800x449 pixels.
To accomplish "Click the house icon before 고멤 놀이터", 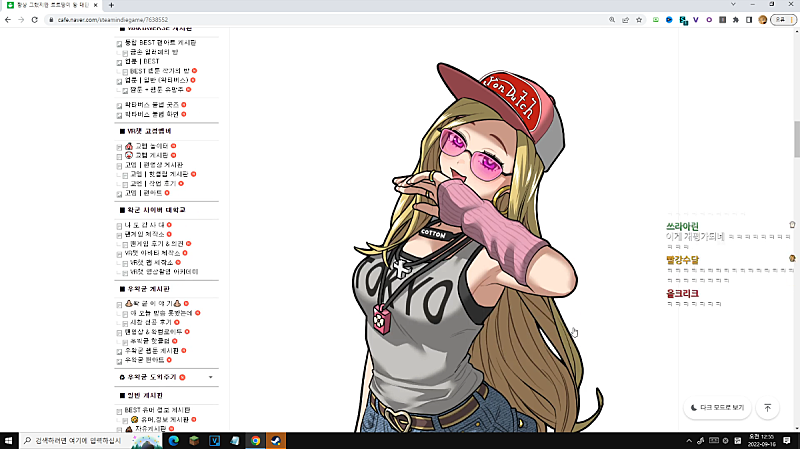I will (129, 146).
